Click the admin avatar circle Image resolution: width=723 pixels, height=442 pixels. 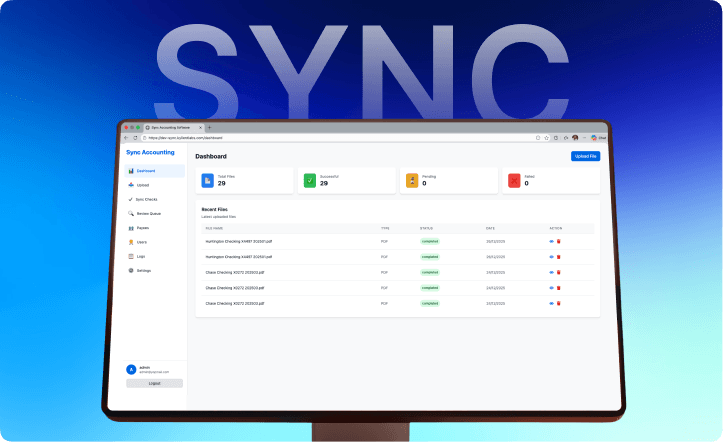pos(131,370)
